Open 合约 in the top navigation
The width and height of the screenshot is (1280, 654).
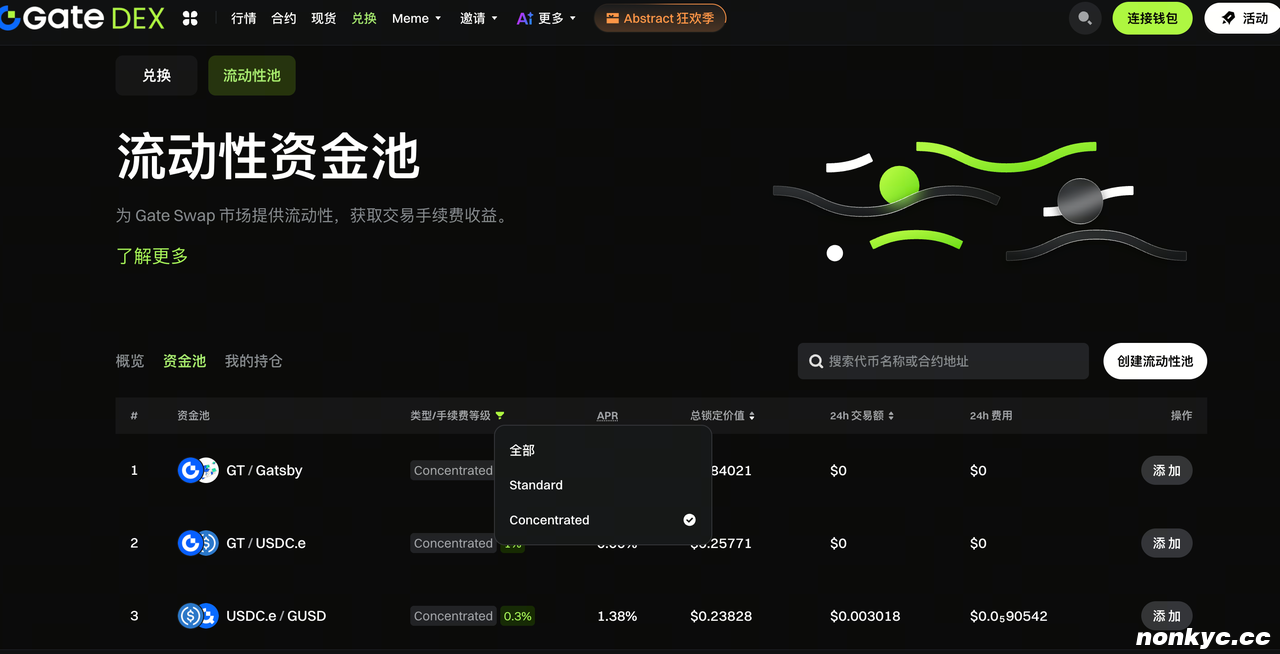[x=284, y=18]
